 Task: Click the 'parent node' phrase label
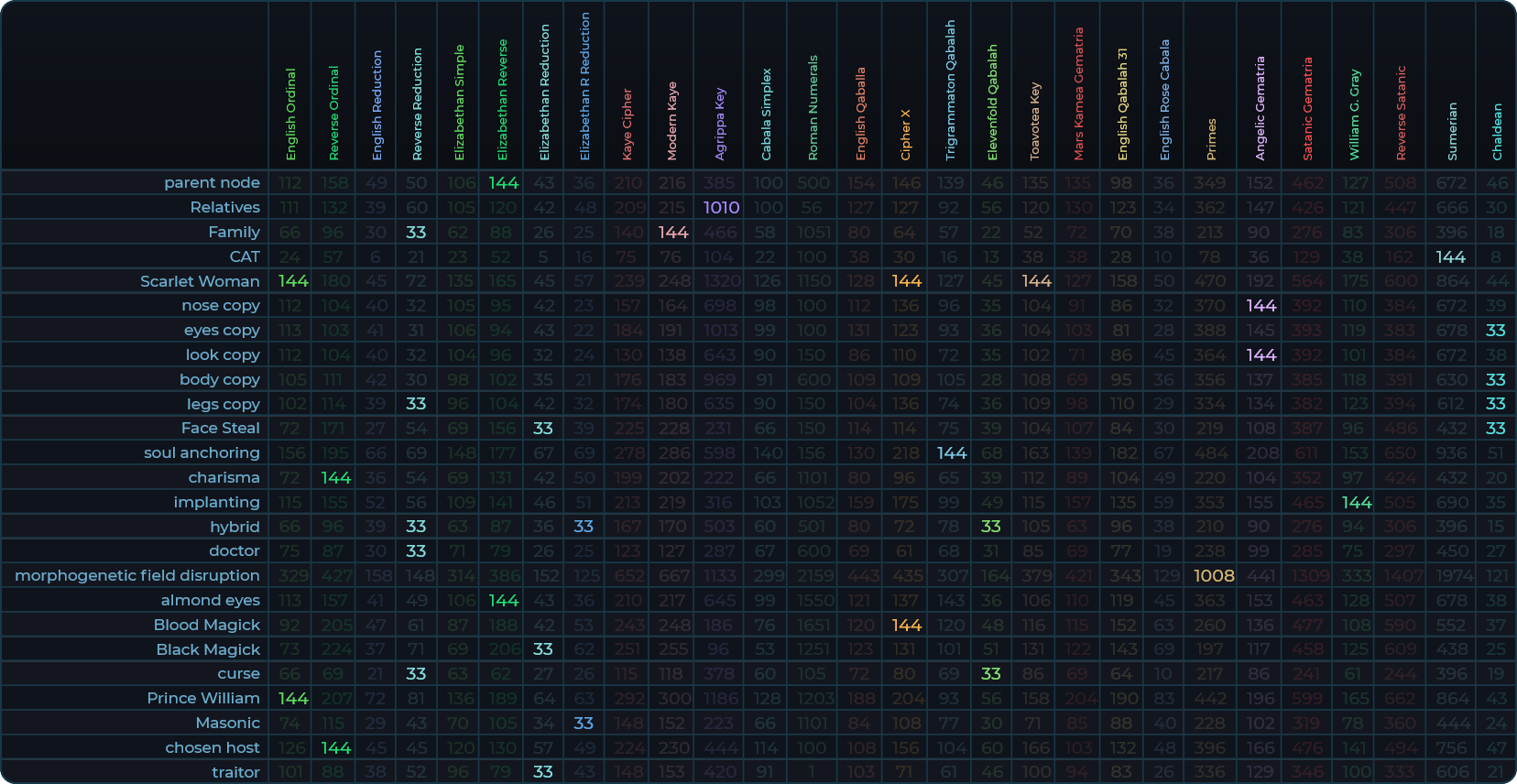212,183
